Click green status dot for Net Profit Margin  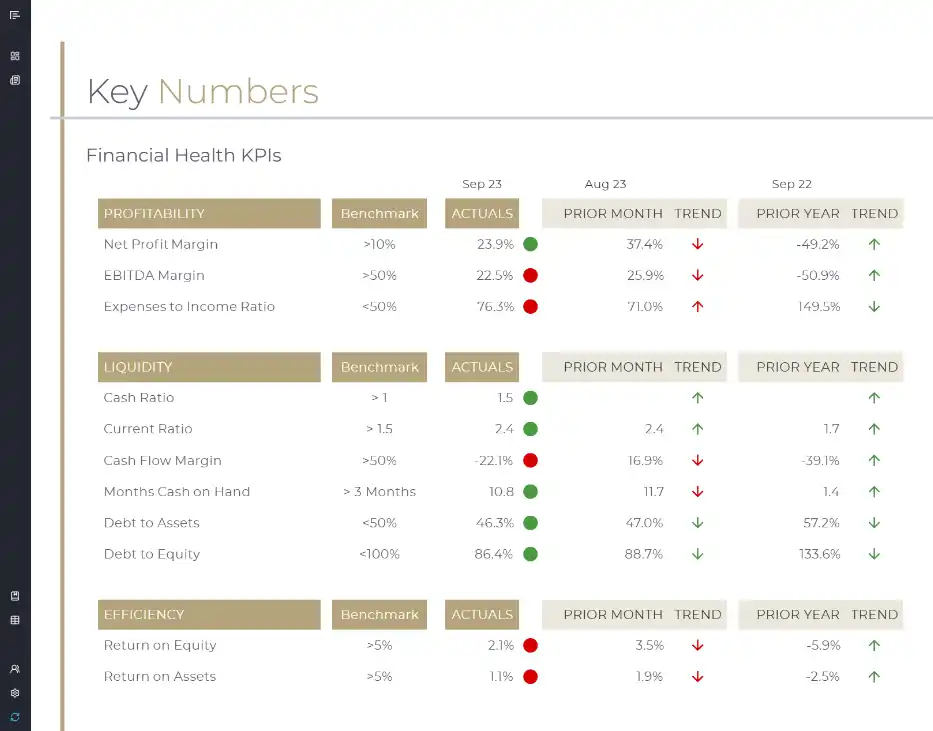pyautogui.click(x=530, y=244)
